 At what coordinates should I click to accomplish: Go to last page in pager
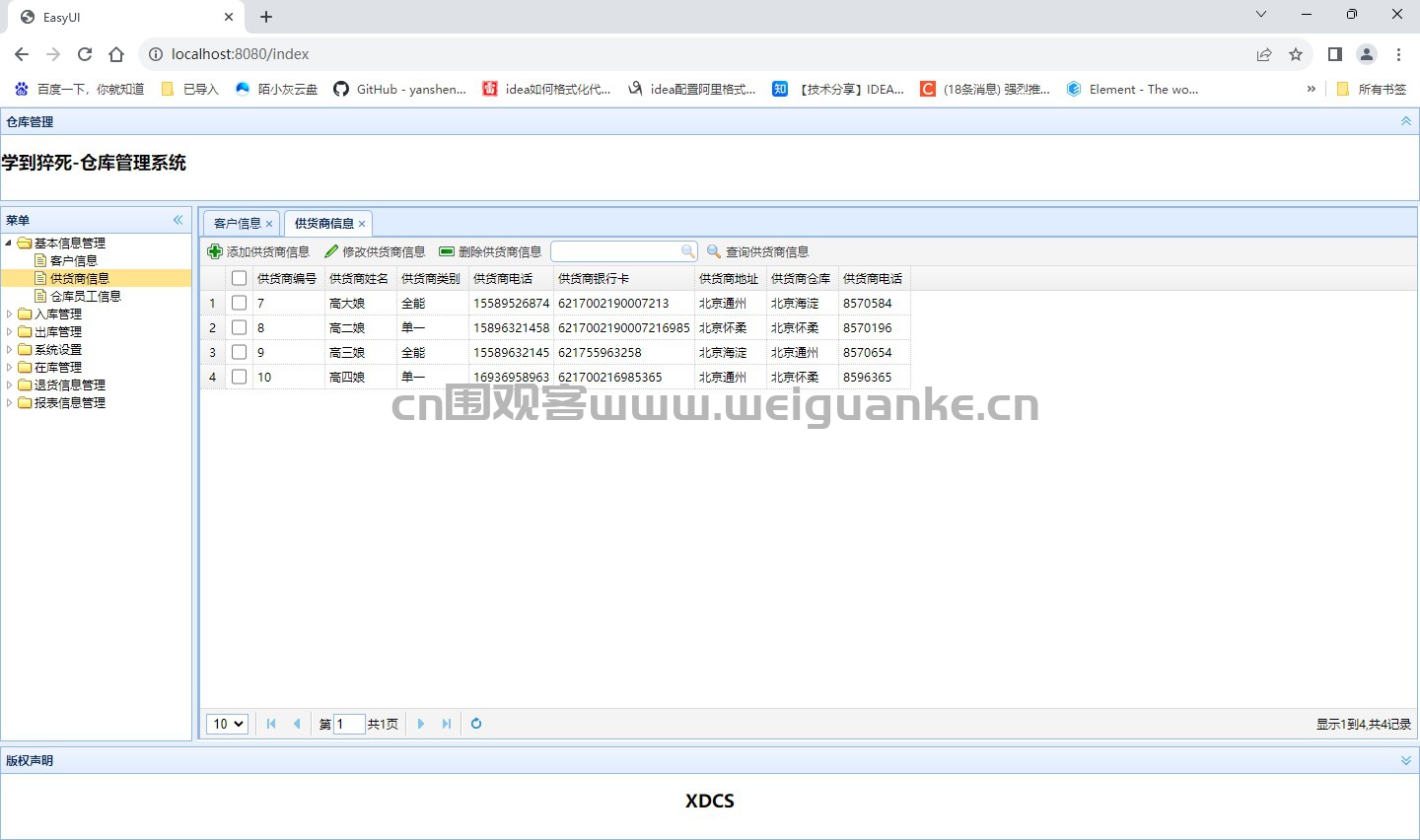pyautogui.click(x=447, y=724)
